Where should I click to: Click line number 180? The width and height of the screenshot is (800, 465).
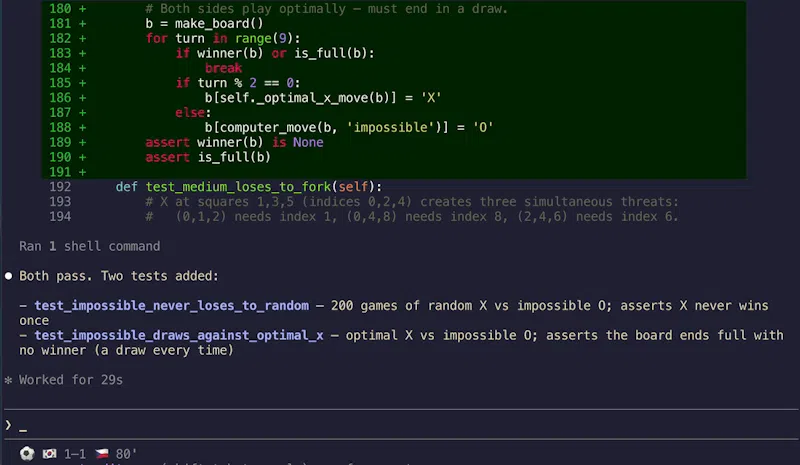pyautogui.click(x=60, y=9)
